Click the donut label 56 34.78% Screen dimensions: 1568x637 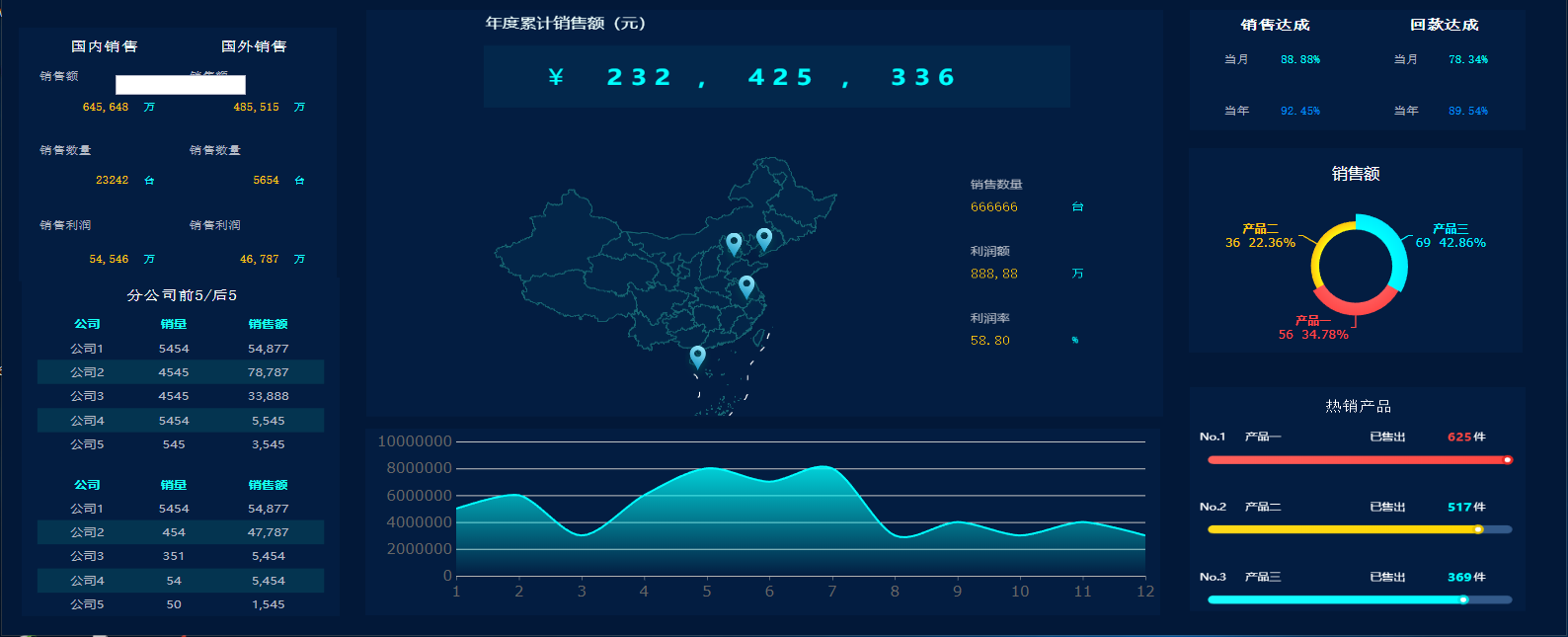click(1313, 335)
